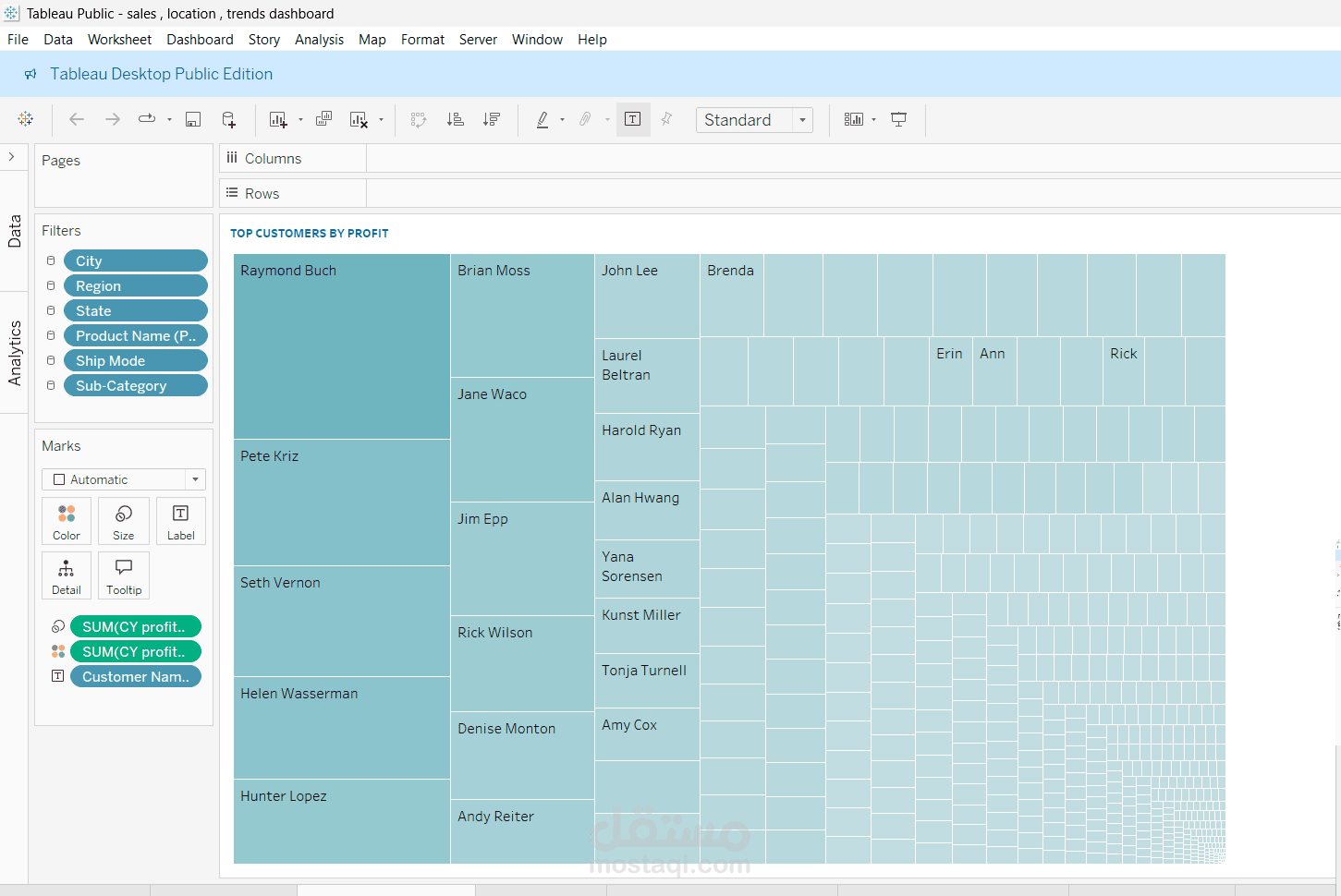Open the Label marks card
1341x896 pixels.
click(181, 521)
